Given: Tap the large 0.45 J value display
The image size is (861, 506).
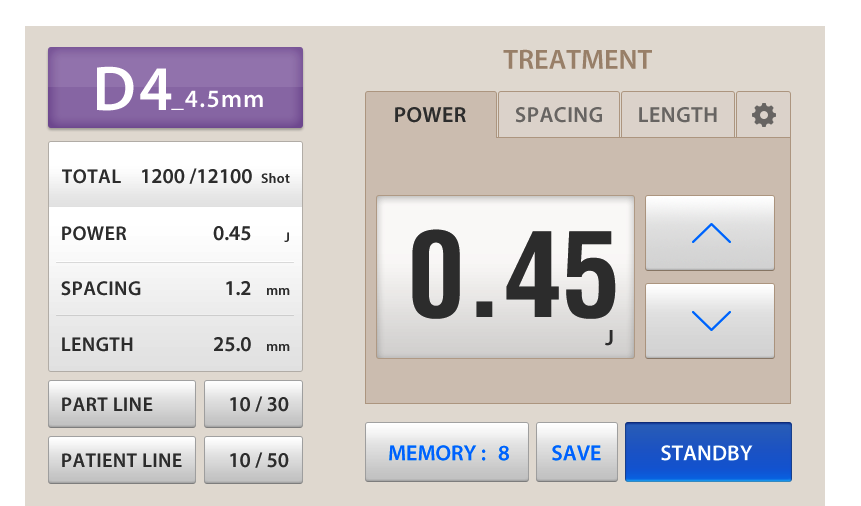Looking at the screenshot, I should pos(505,277).
